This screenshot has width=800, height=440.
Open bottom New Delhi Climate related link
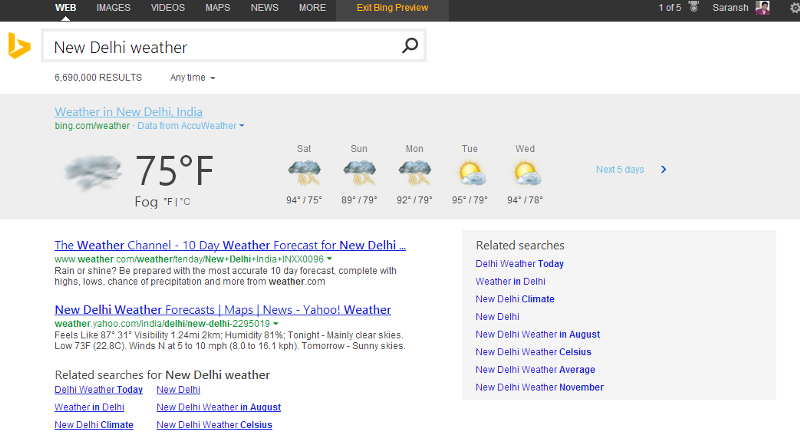click(x=94, y=425)
